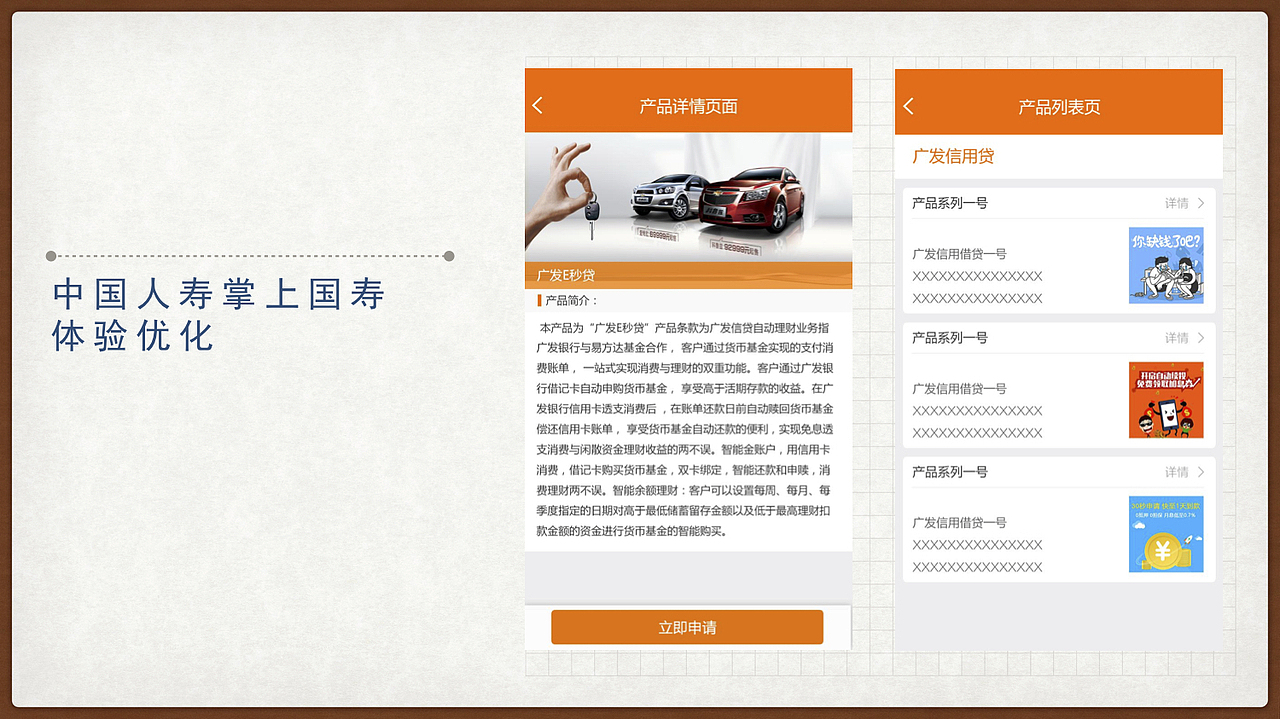1280x719 pixels.
Task: Click 广发信用借贷一号 in third card
Action: click(x=959, y=523)
